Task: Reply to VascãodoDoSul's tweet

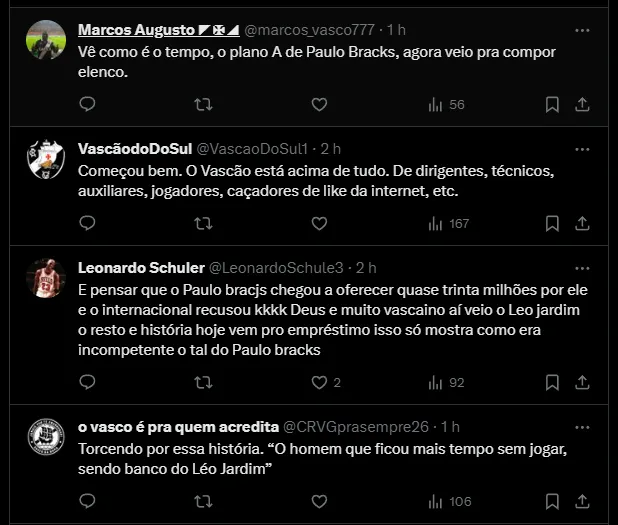Action: coord(87,223)
